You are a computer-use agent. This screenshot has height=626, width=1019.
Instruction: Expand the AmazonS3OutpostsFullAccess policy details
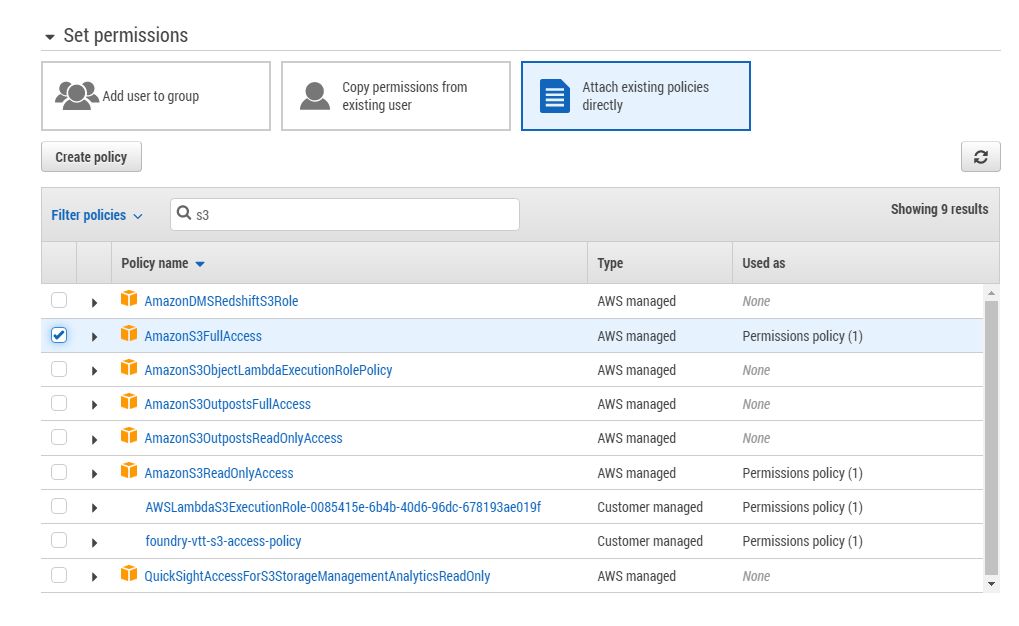94,405
